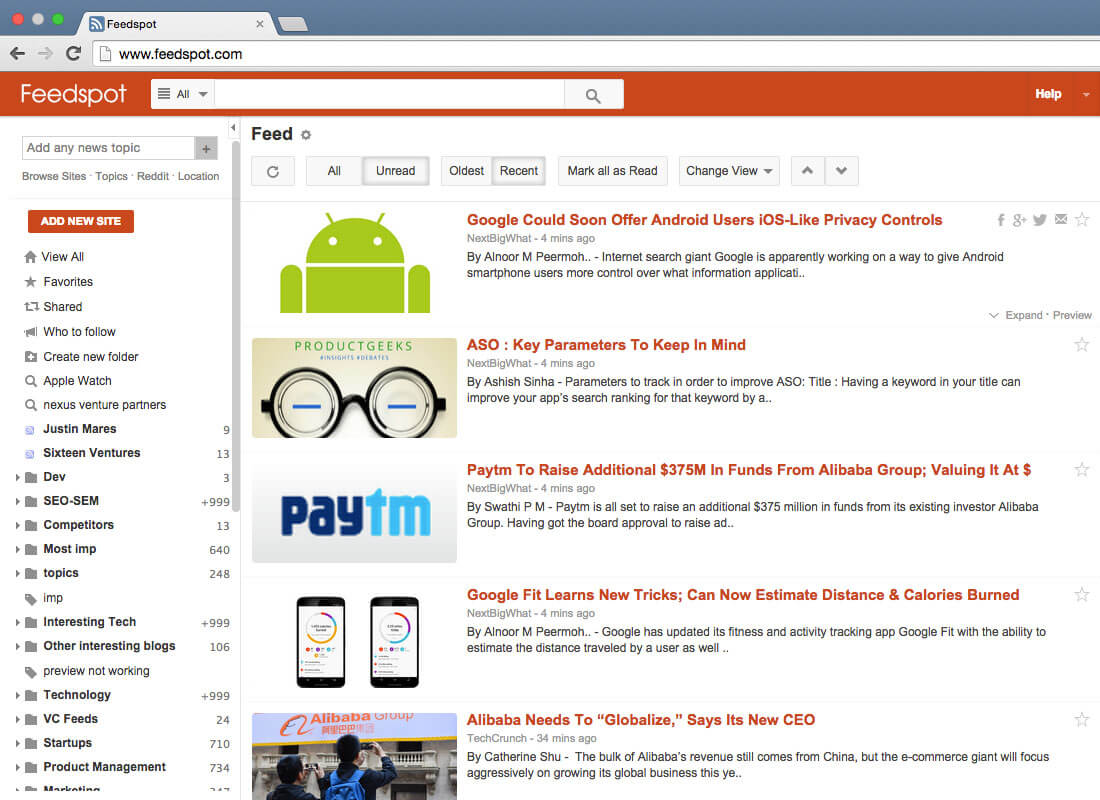Open the Help link
Screen dimensions: 1100x800
coord(1048,94)
